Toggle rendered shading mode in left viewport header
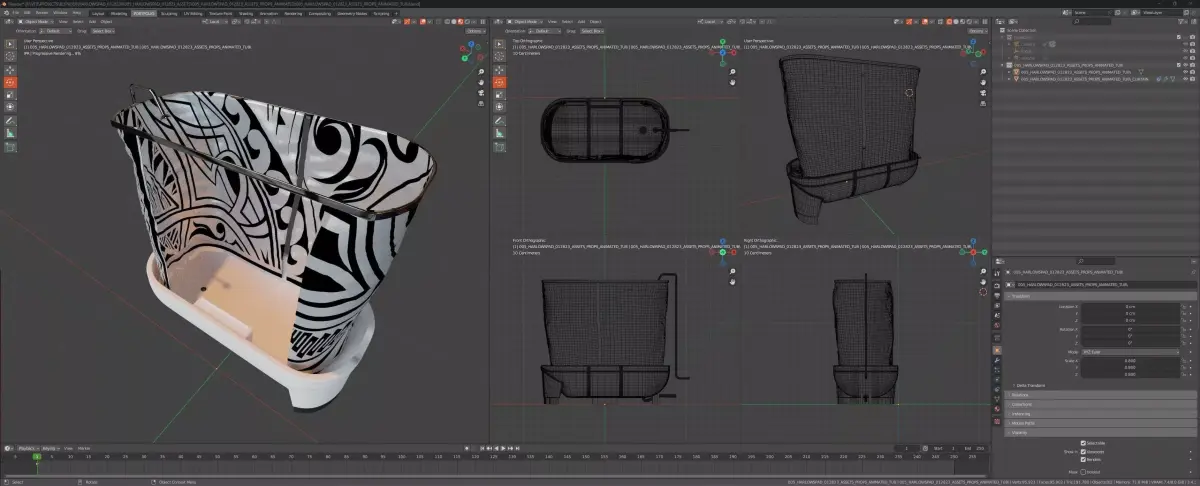1200x486 pixels. click(467, 21)
